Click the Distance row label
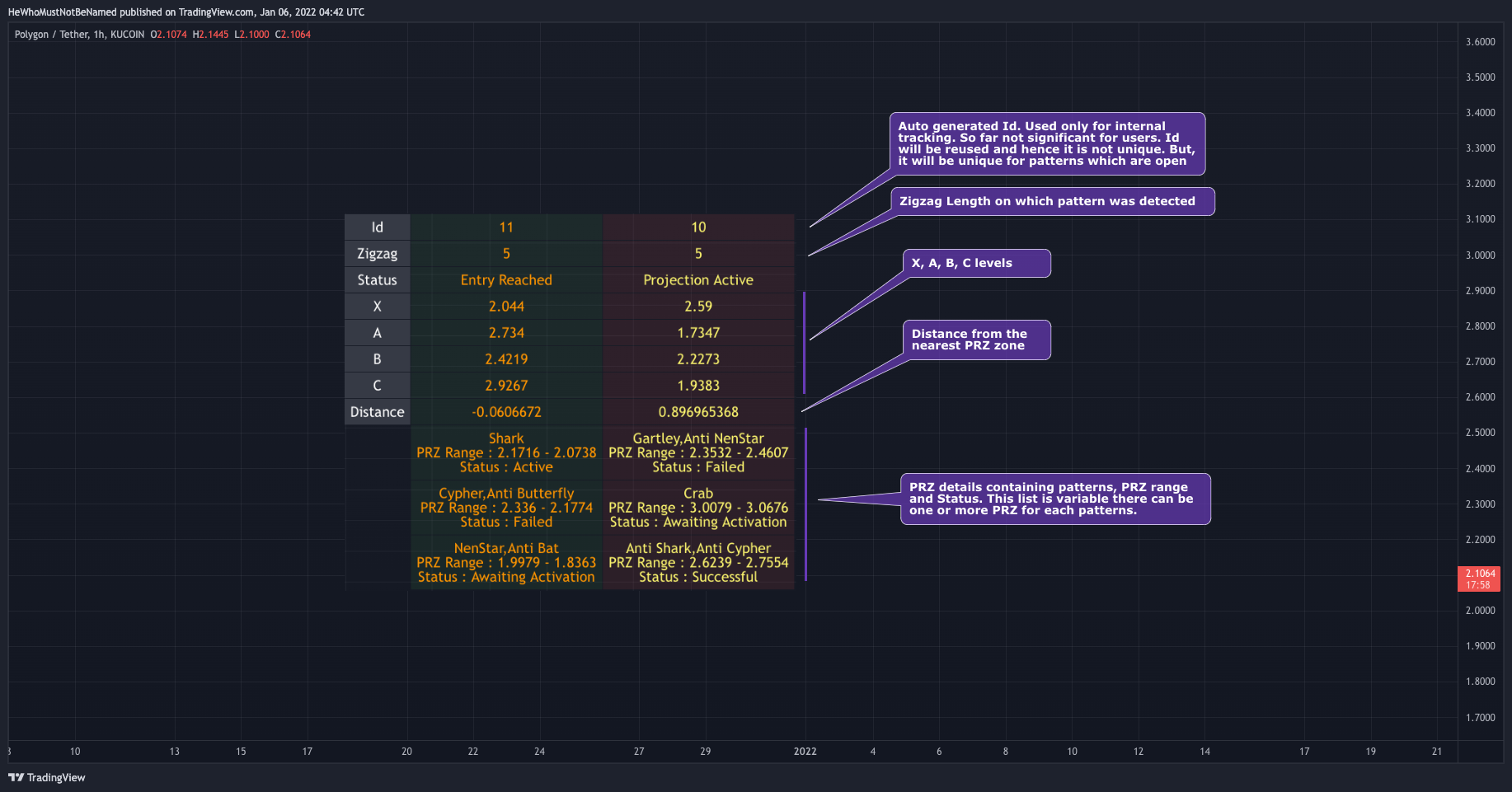This screenshot has width=1512, height=792. point(377,412)
